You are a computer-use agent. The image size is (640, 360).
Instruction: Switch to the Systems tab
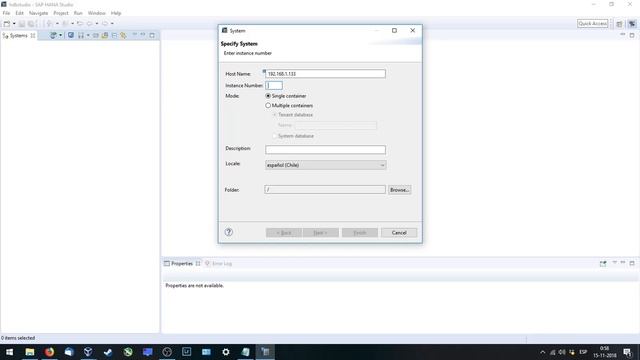18,36
